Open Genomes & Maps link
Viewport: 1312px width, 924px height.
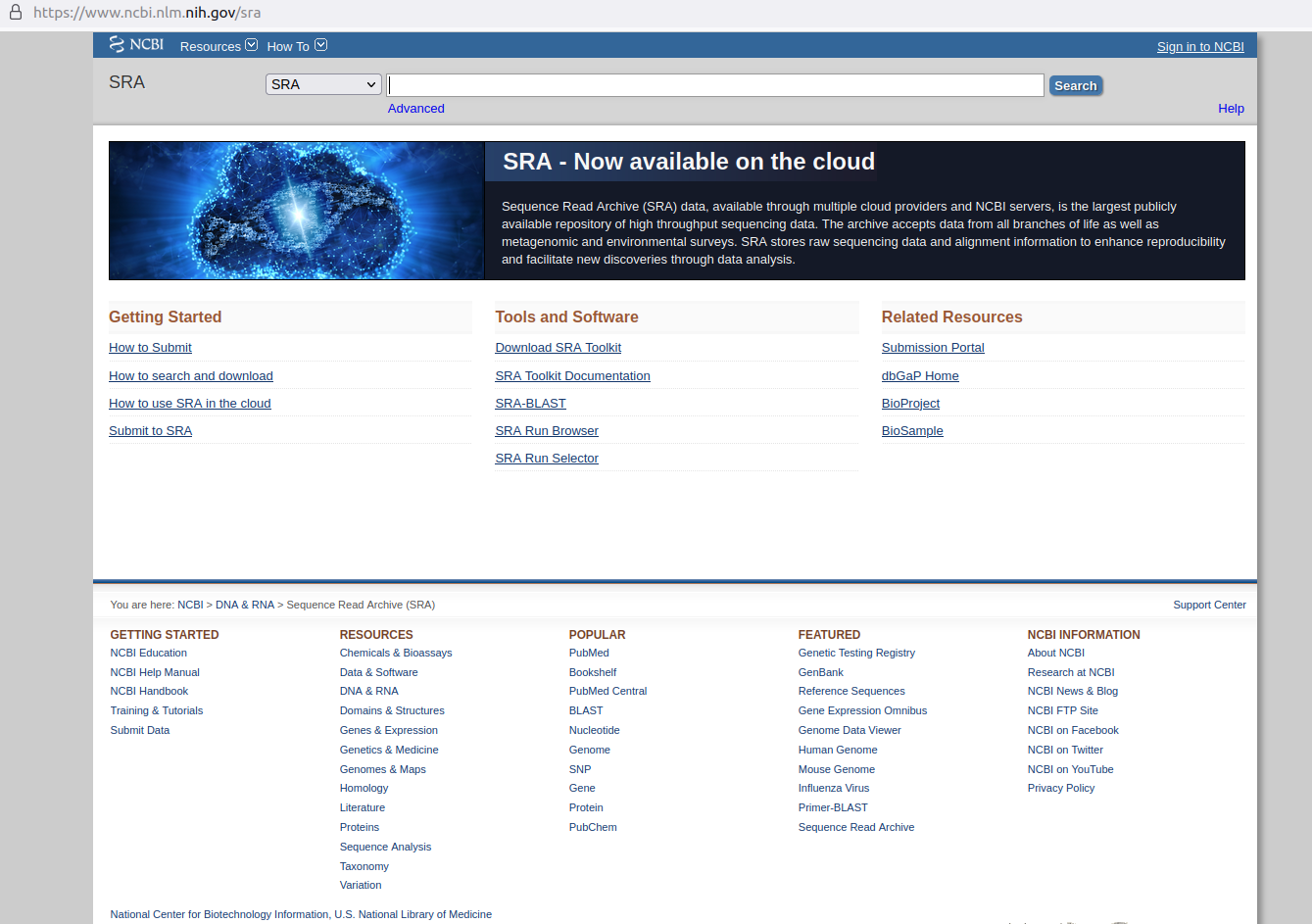[383, 769]
